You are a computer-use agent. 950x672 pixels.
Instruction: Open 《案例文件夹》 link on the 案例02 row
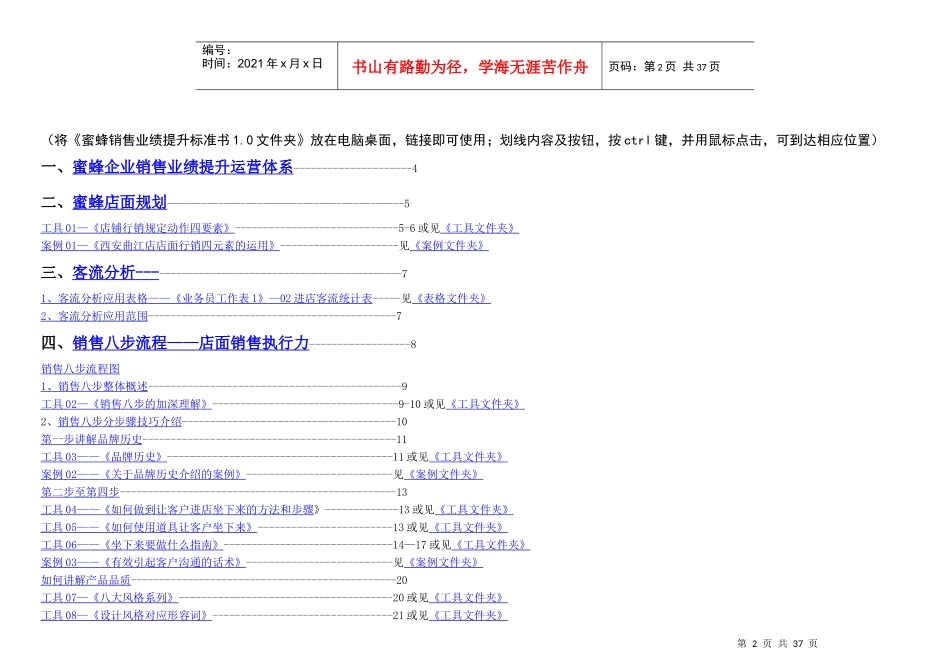coord(443,474)
